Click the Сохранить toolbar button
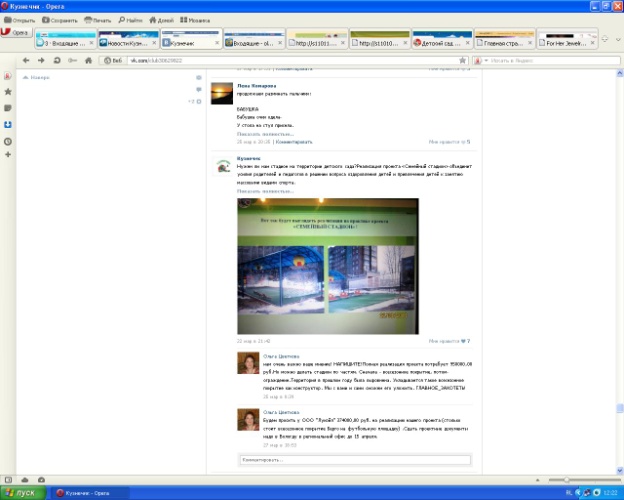 click(60, 20)
